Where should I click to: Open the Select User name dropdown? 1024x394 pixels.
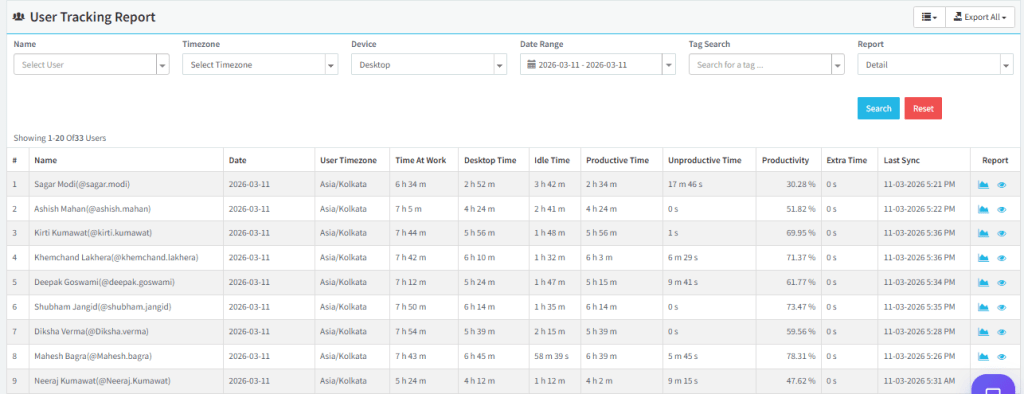click(x=91, y=65)
